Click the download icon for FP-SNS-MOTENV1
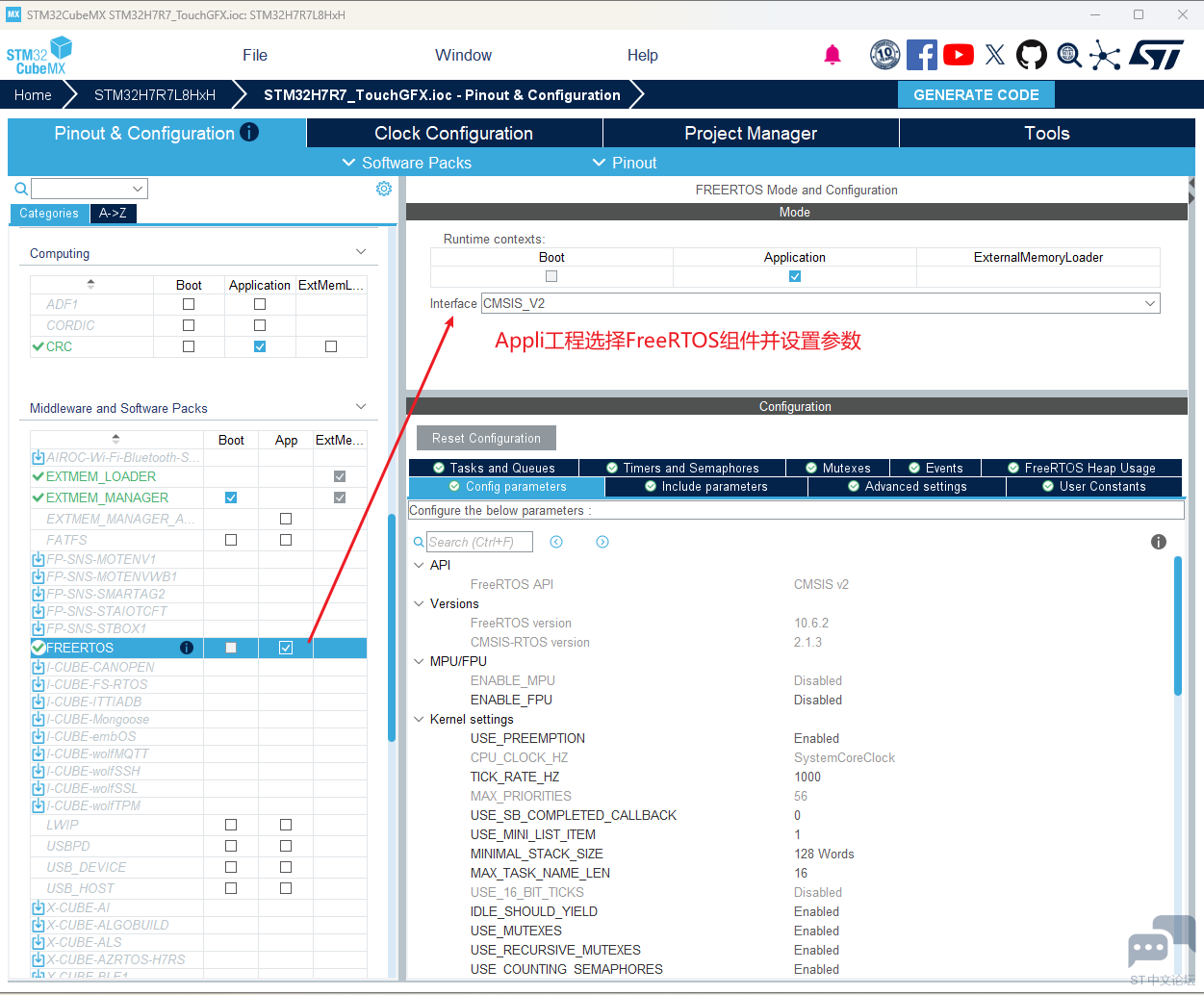Image resolution: width=1204 pixels, height=995 pixels. click(38, 559)
